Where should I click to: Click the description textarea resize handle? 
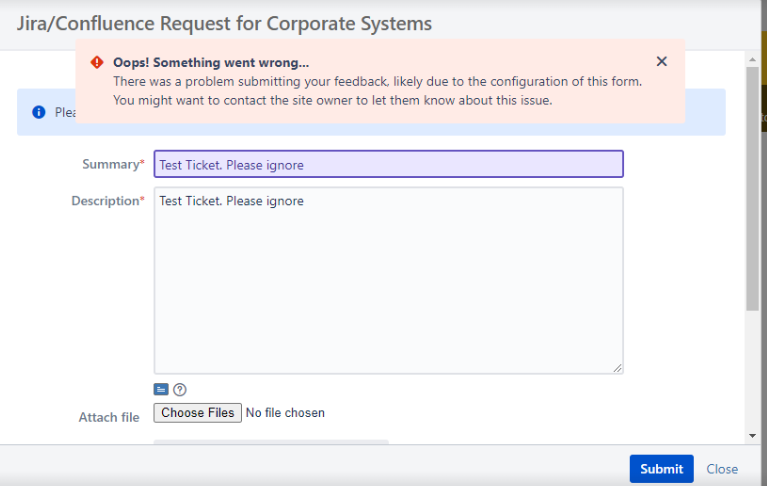pos(617,368)
